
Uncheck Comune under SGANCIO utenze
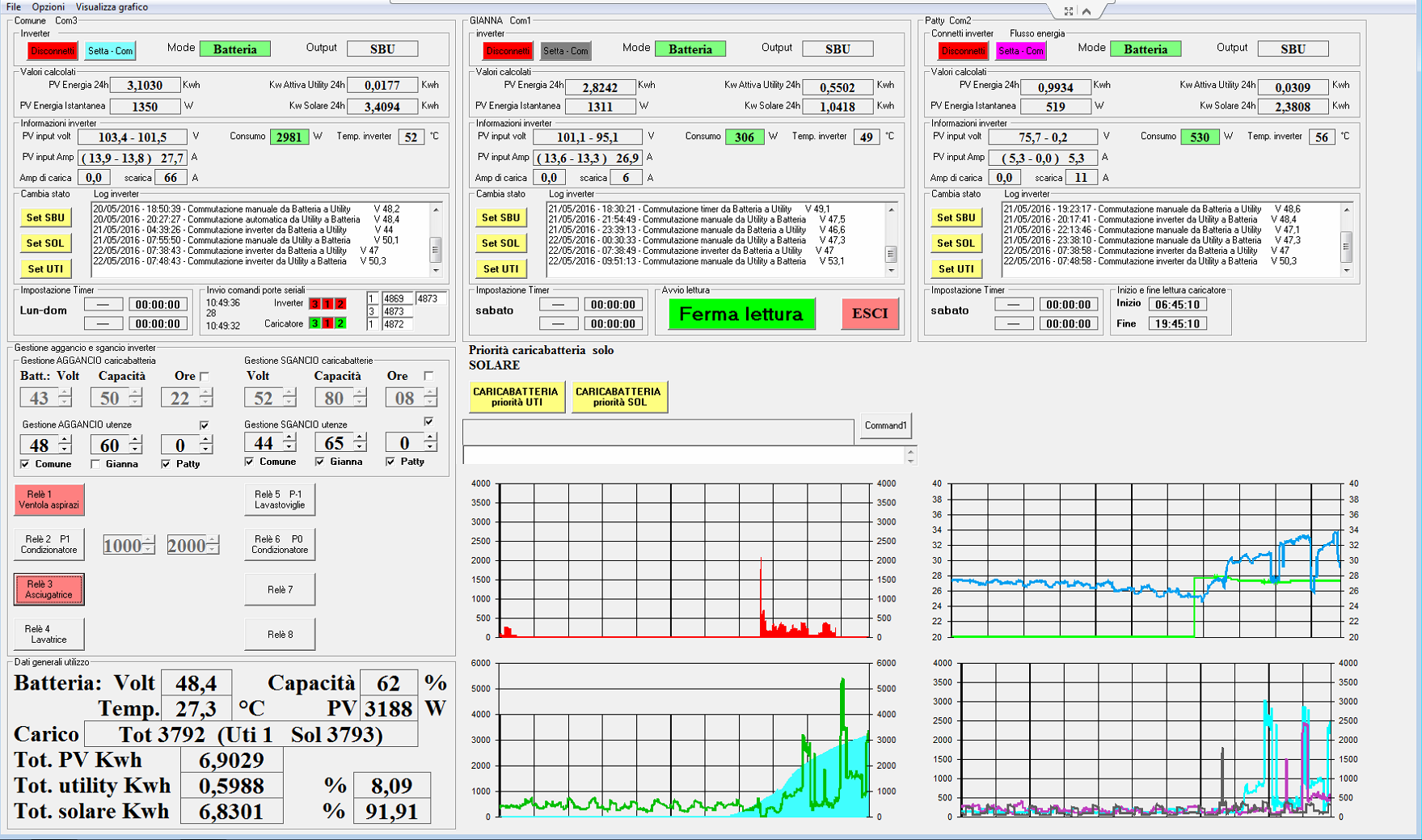tap(250, 462)
